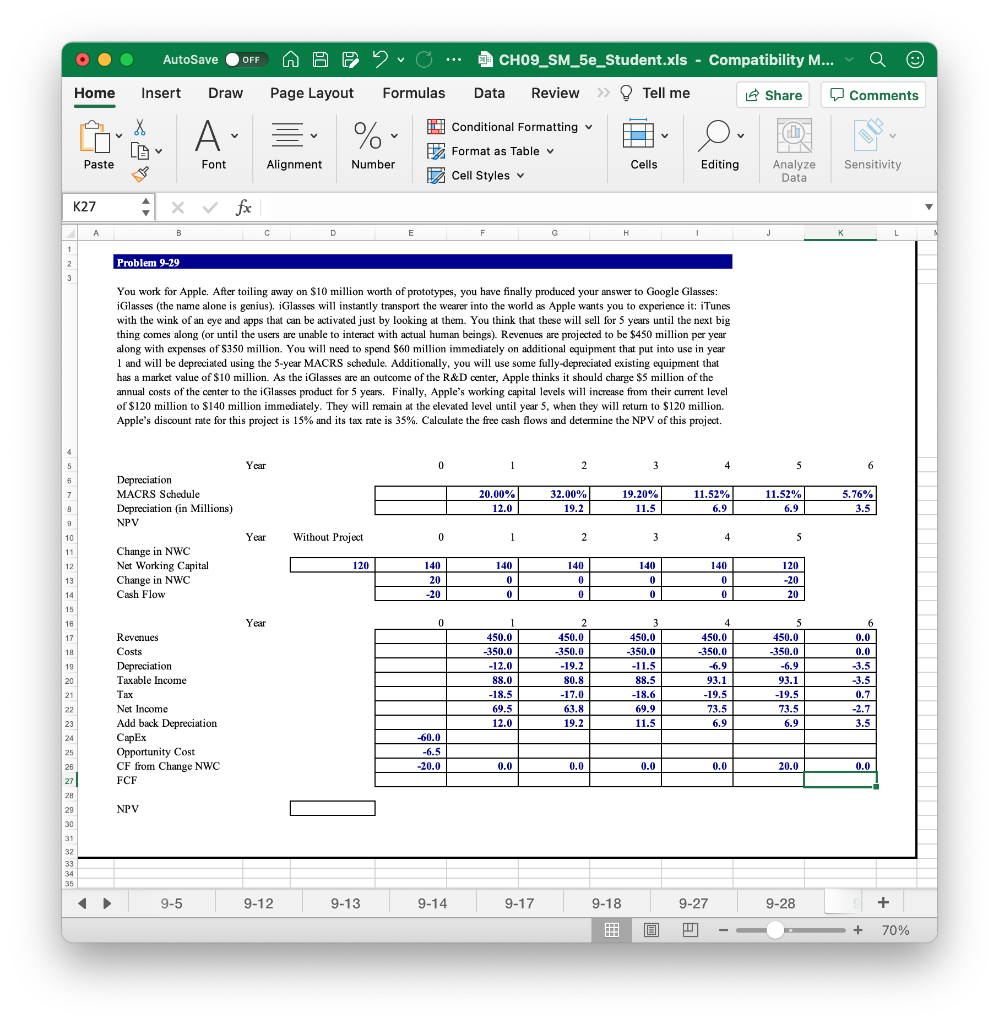Expand the Paste options arrow
Viewport: 999px width, 1024px height.
point(119,136)
